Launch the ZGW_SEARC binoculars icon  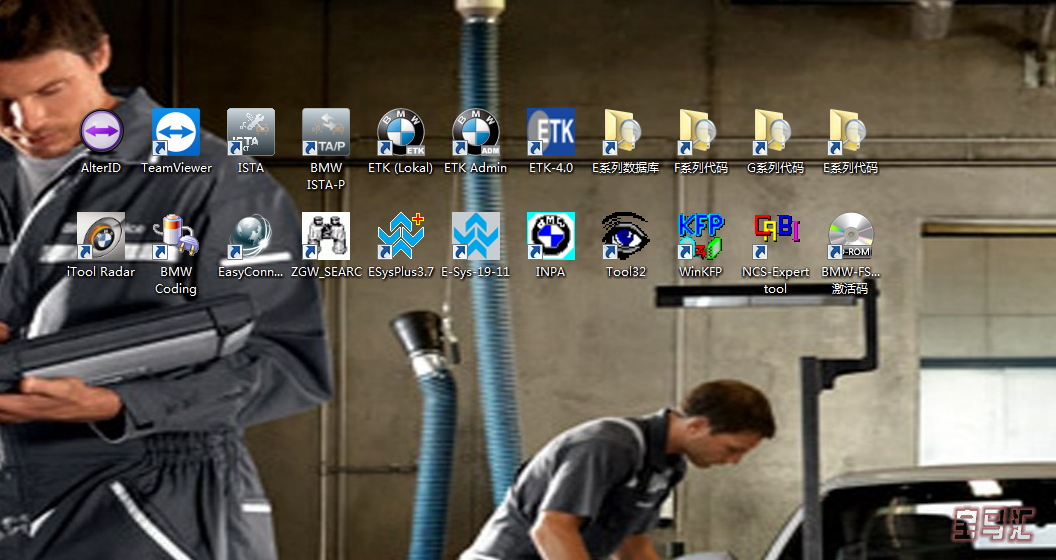[326, 236]
